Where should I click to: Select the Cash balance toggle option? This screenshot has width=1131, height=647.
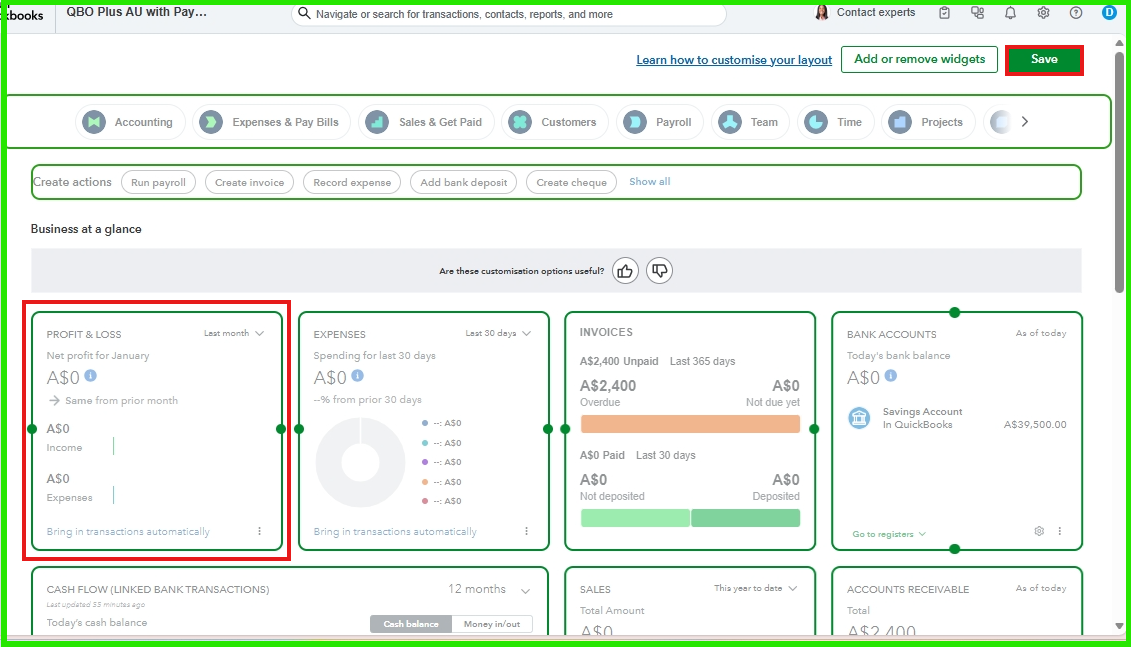coord(410,624)
